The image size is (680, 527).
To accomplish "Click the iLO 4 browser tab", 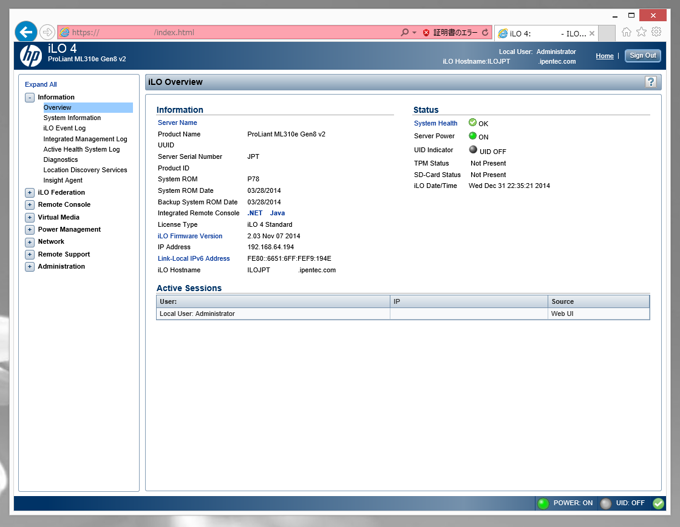I will click(x=546, y=33).
